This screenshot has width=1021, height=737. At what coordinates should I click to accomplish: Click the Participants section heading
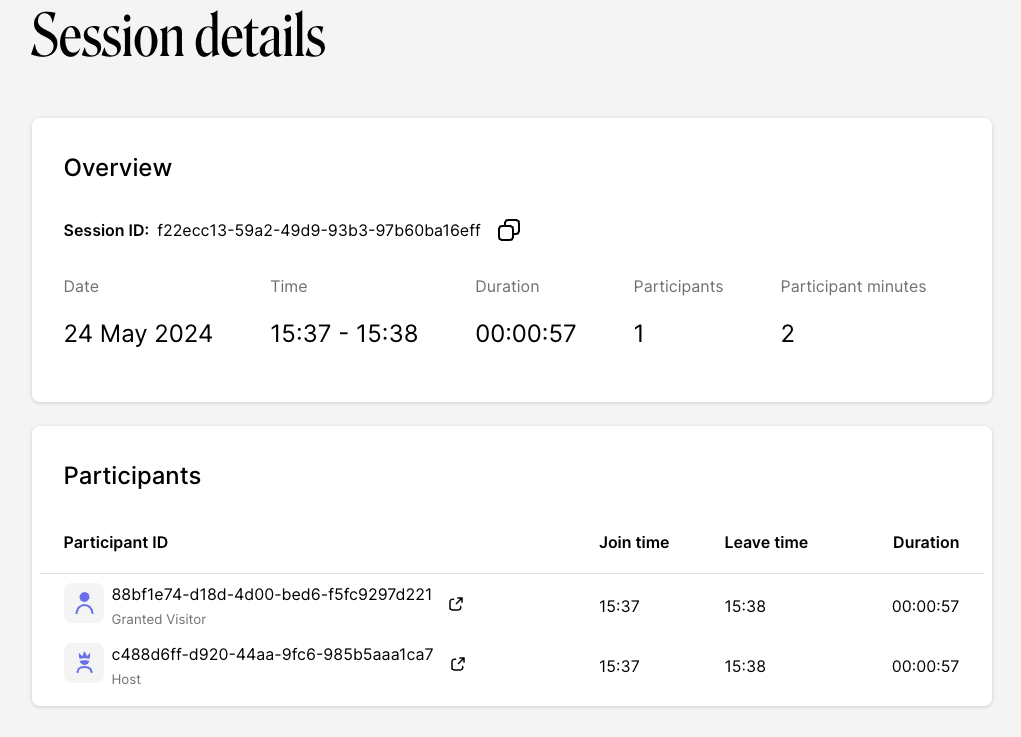pos(132,476)
